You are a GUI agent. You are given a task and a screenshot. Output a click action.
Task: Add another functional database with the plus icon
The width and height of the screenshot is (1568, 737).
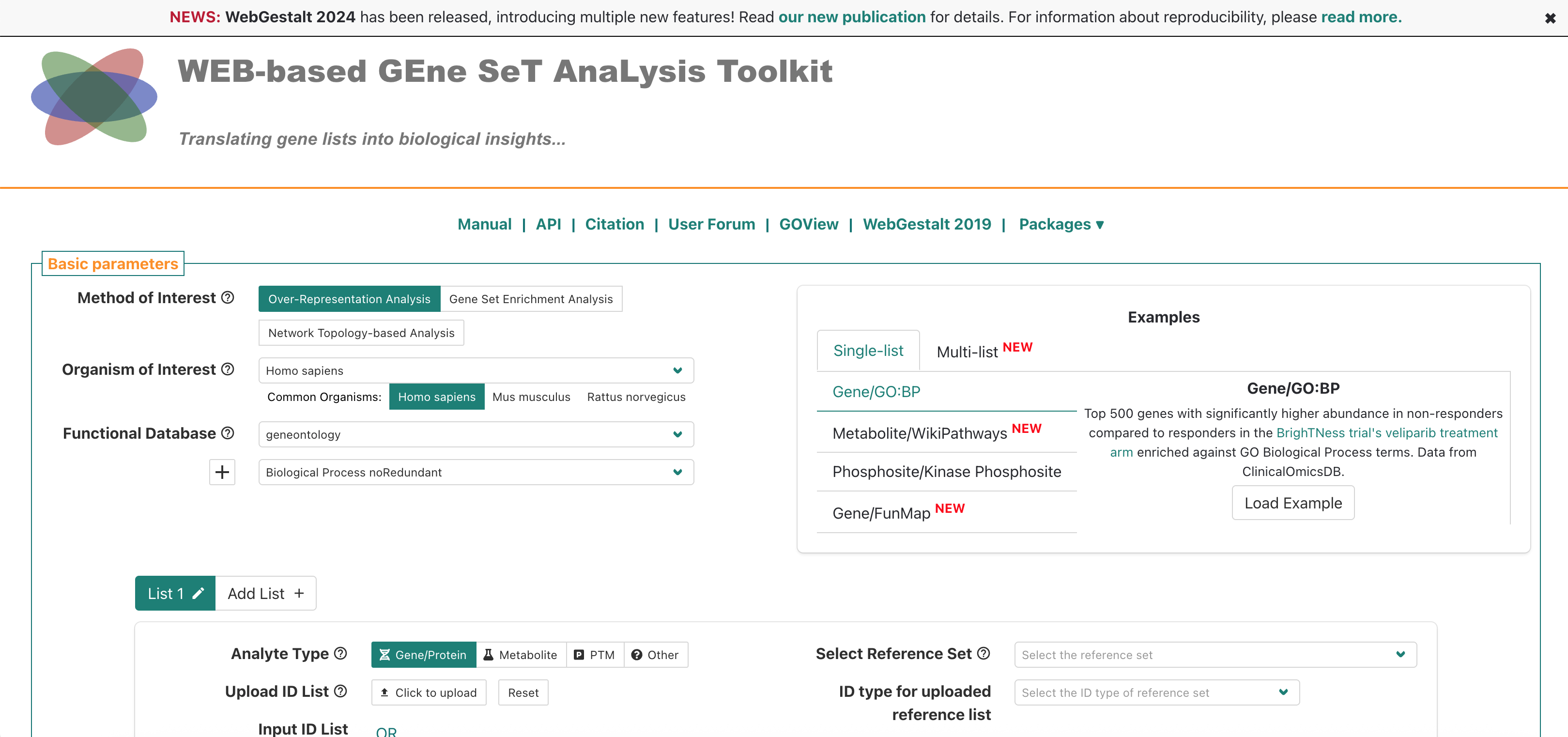coord(222,472)
